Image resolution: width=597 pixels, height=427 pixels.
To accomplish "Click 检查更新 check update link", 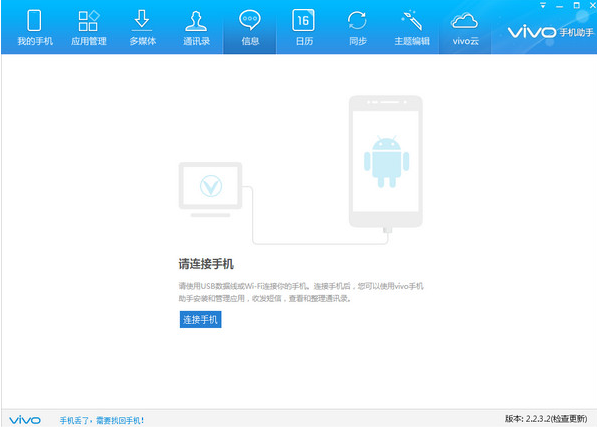I will [x=568, y=419].
